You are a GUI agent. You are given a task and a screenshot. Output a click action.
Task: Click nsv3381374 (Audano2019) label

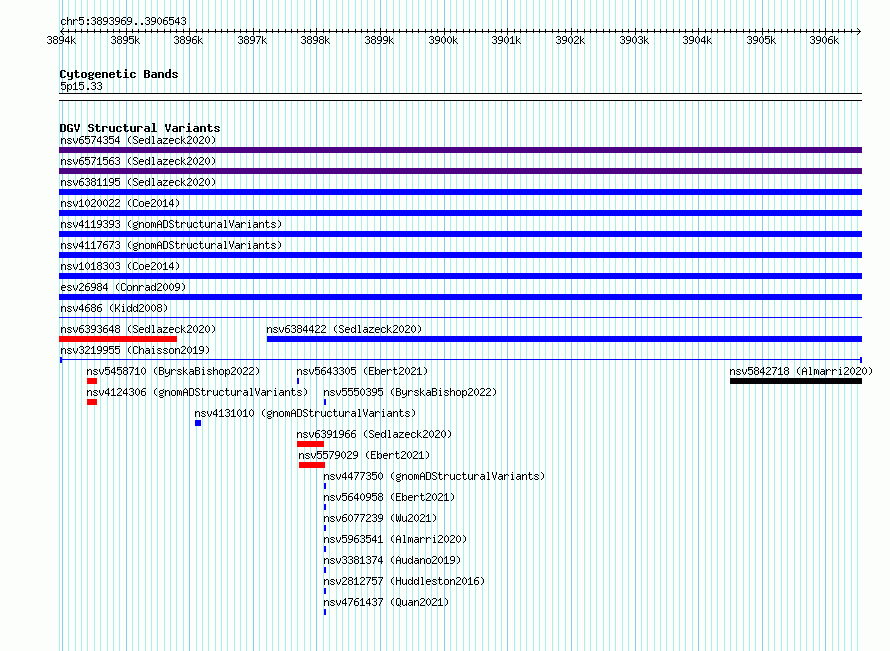click(x=392, y=560)
